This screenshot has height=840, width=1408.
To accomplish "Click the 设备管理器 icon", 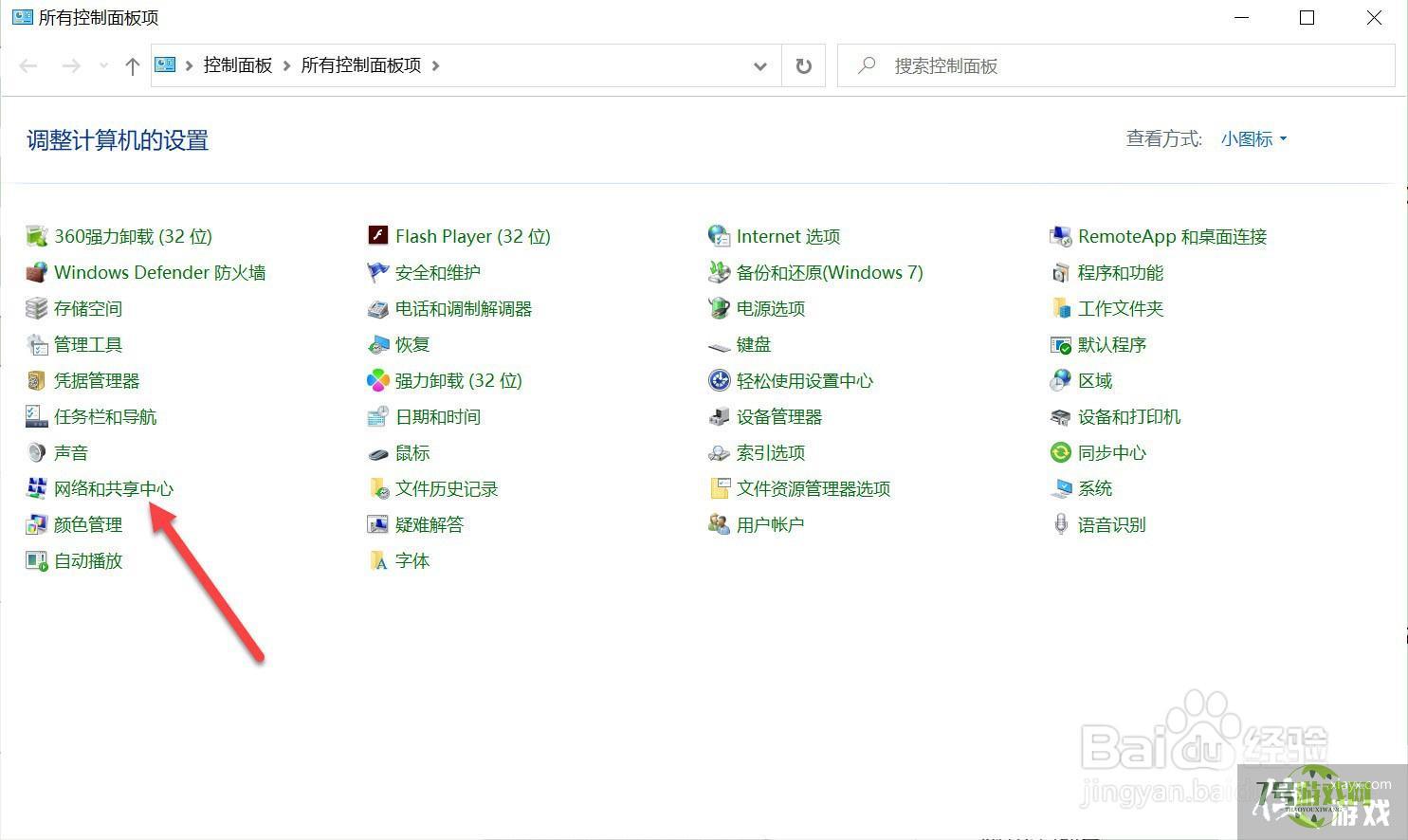I will coord(719,416).
